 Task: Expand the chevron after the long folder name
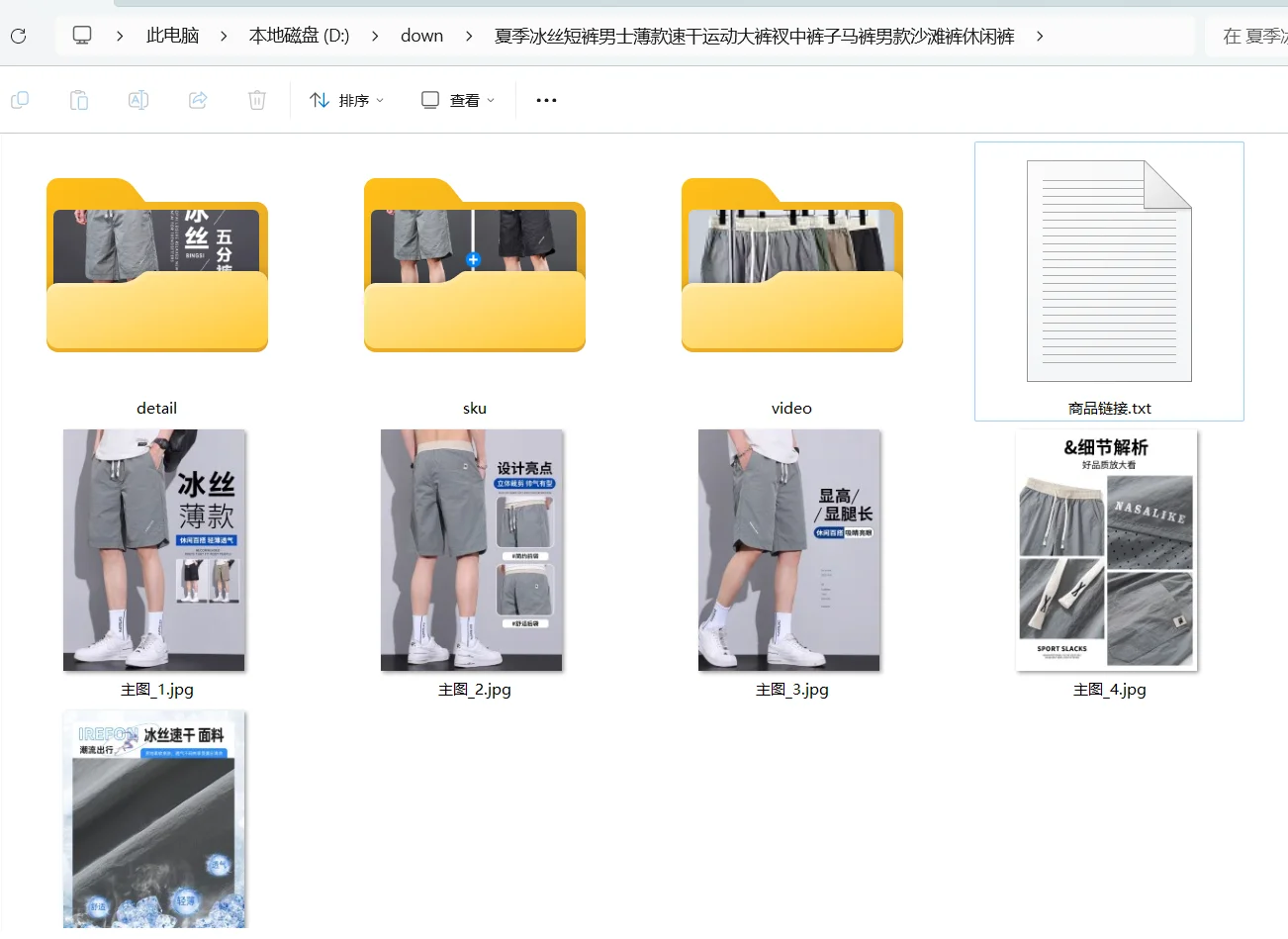[x=1039, y=36]
